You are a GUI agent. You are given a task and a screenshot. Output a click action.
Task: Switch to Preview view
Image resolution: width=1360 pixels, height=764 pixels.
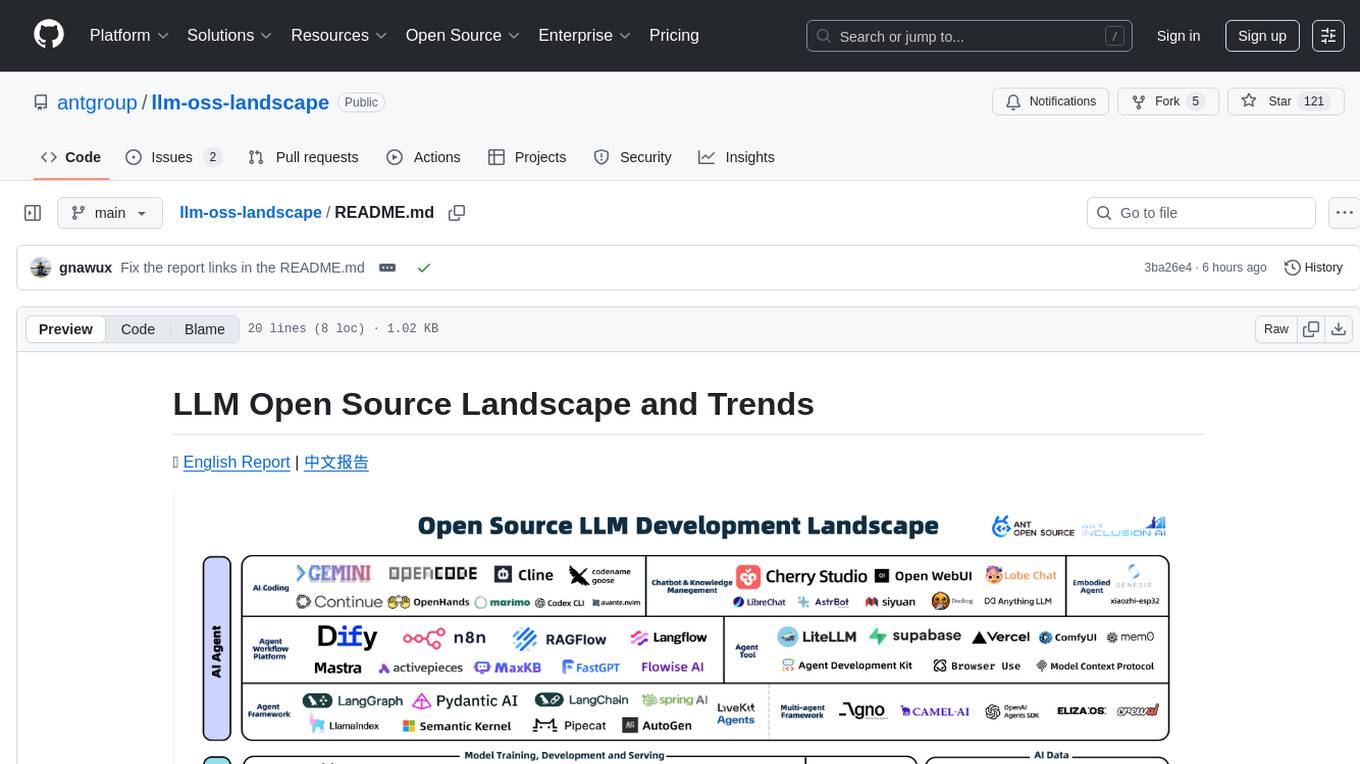click(x=66, y=329)
